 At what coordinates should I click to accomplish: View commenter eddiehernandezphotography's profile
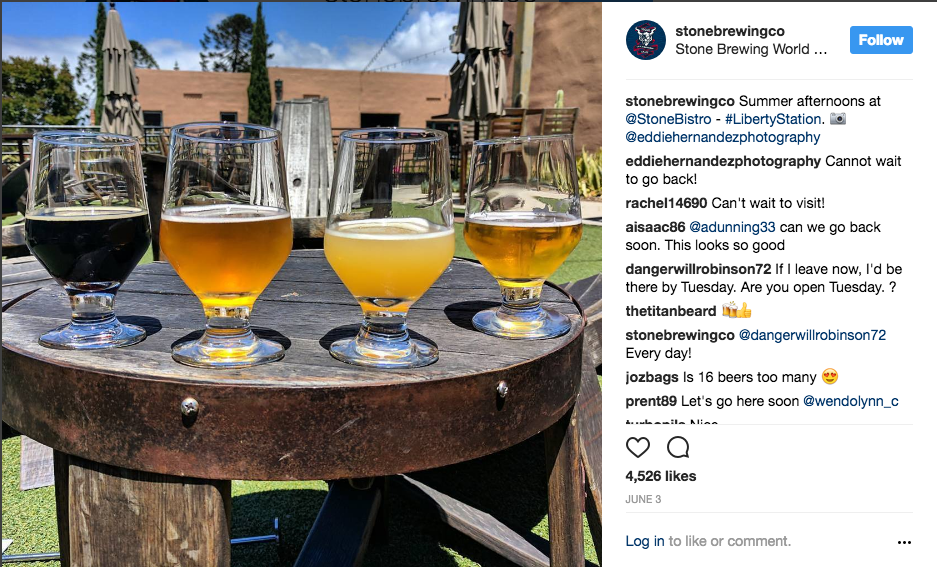pyautogui.click(x=723, y=161)
